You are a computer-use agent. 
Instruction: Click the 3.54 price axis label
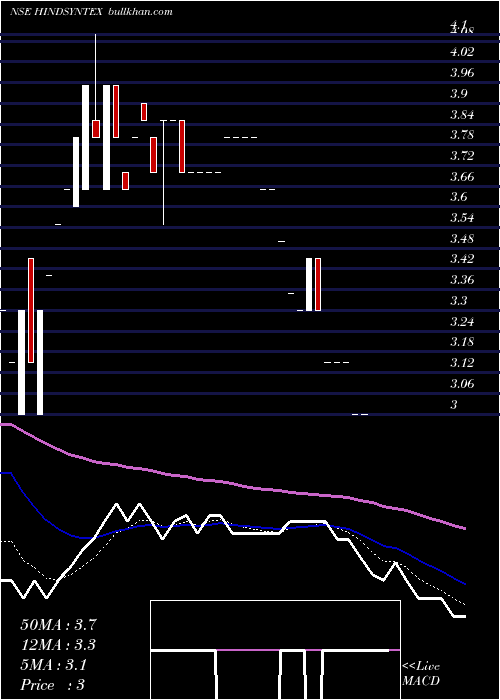(x=462, y=218)
